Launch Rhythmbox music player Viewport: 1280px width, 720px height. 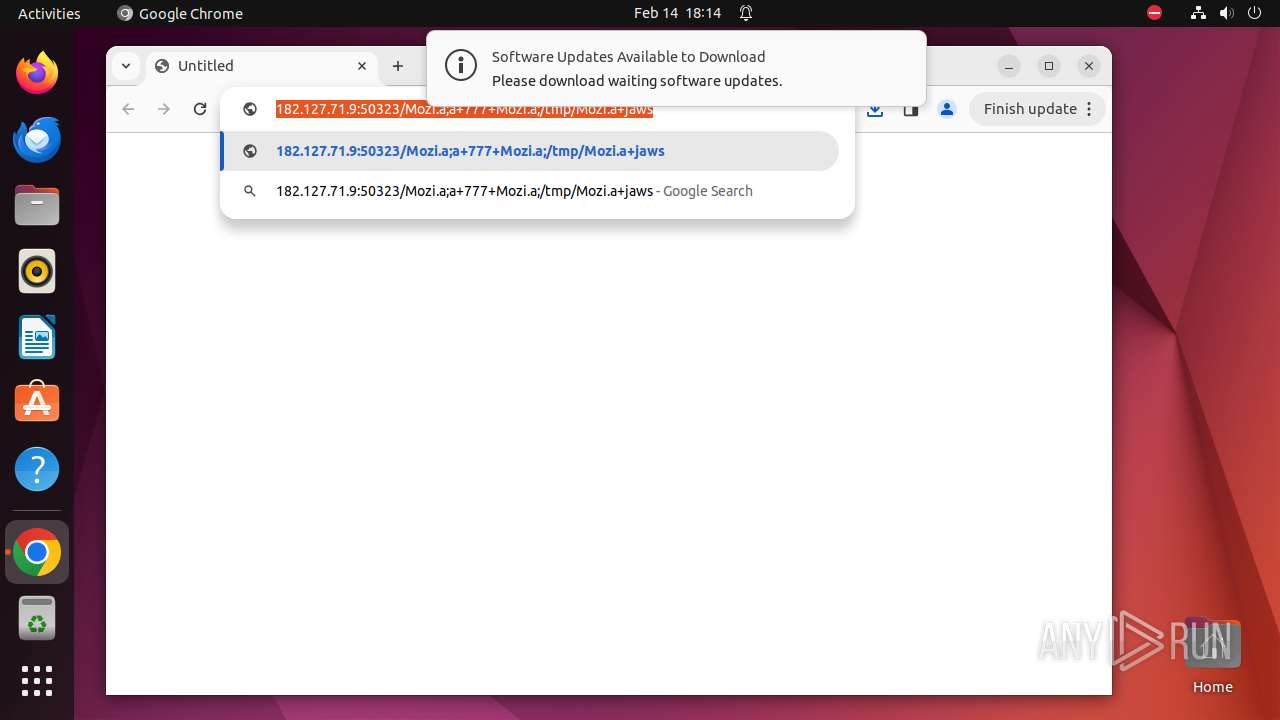tap(37, 271)
